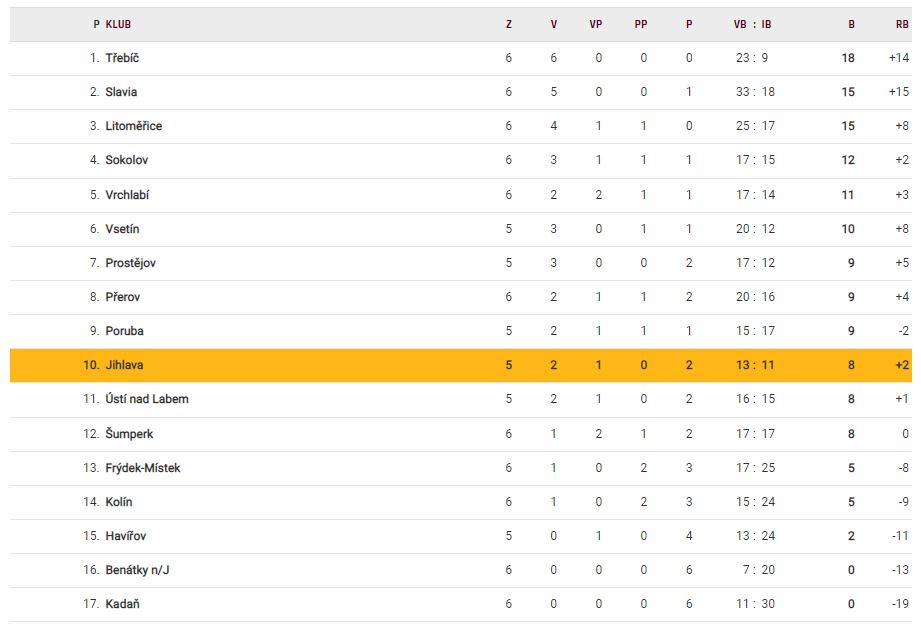921x624 pixels.
Task: Click the Sokolov team name
Action: tap(126, 160)
